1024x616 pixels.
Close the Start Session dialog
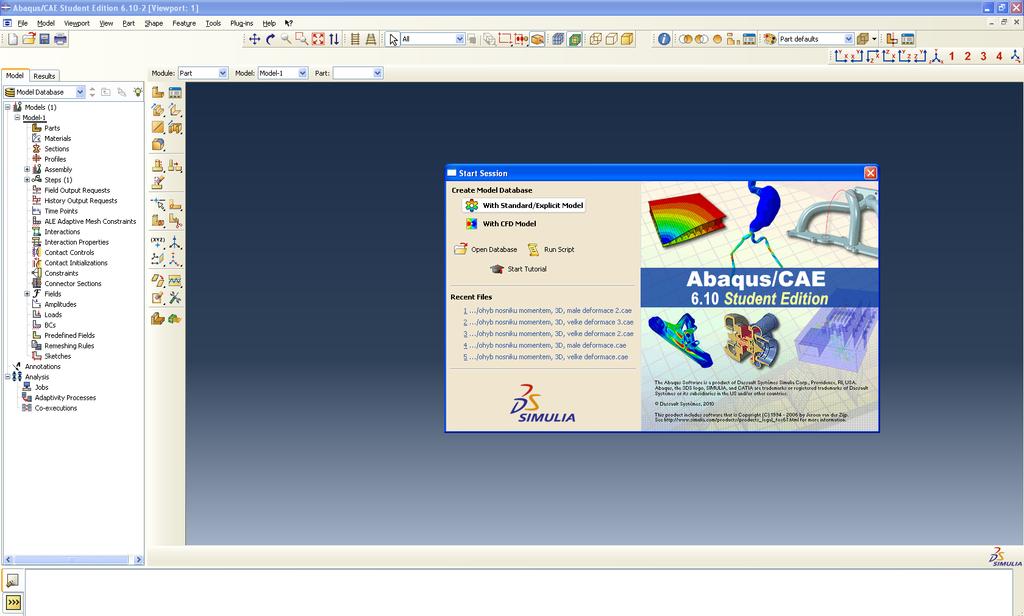pyautogui.click(x=871, y=172)
